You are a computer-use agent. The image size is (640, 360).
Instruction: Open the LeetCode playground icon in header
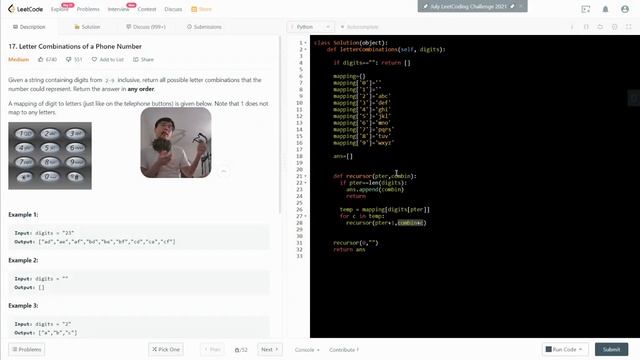pyautogui.click(x=586, y=9)
